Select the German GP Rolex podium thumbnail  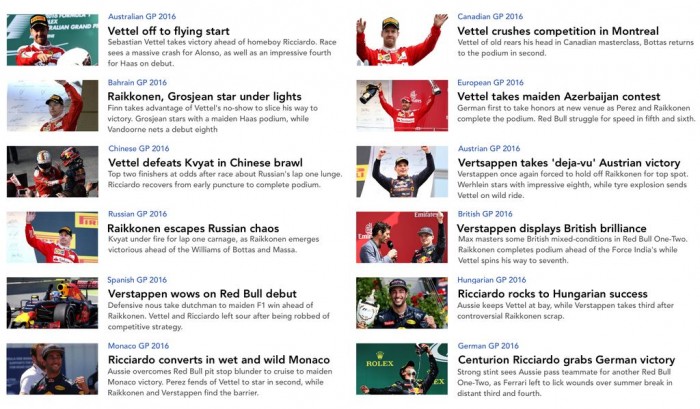(402, 369)
